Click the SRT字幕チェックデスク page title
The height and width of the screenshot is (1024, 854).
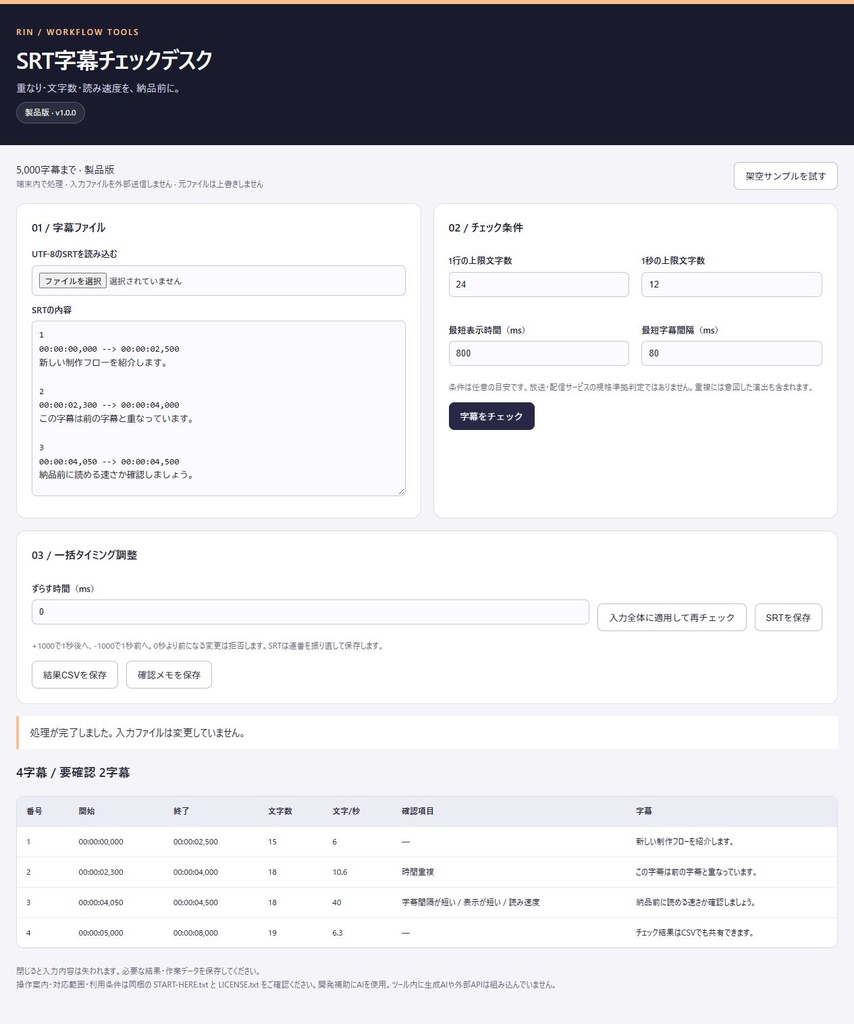114,60
